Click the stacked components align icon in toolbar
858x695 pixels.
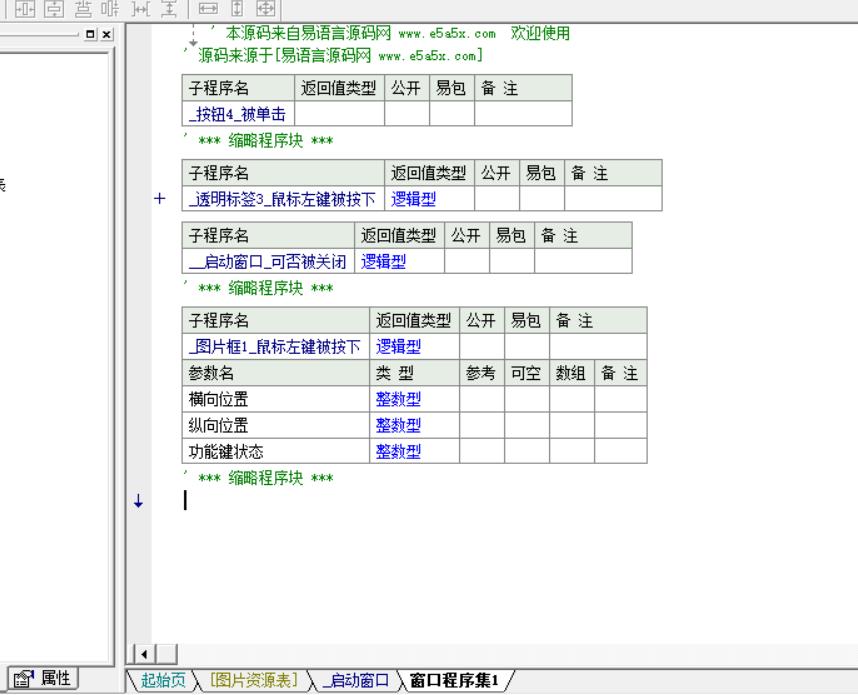point(82,8)
